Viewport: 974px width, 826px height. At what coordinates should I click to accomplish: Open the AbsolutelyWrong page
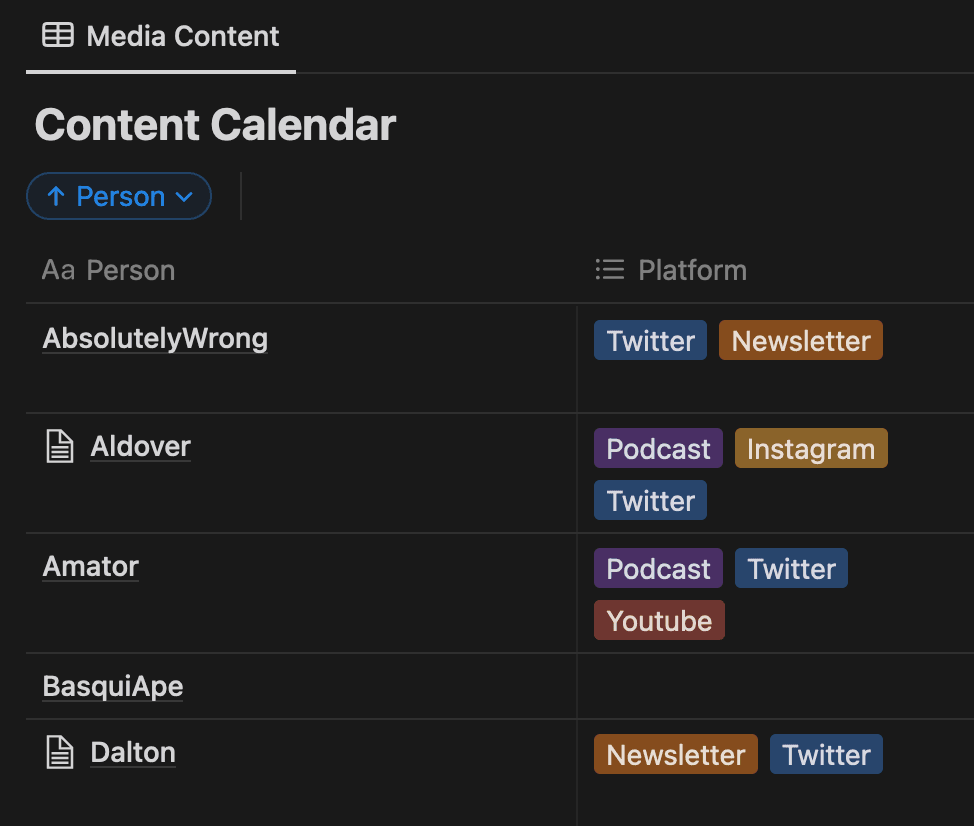155,339
